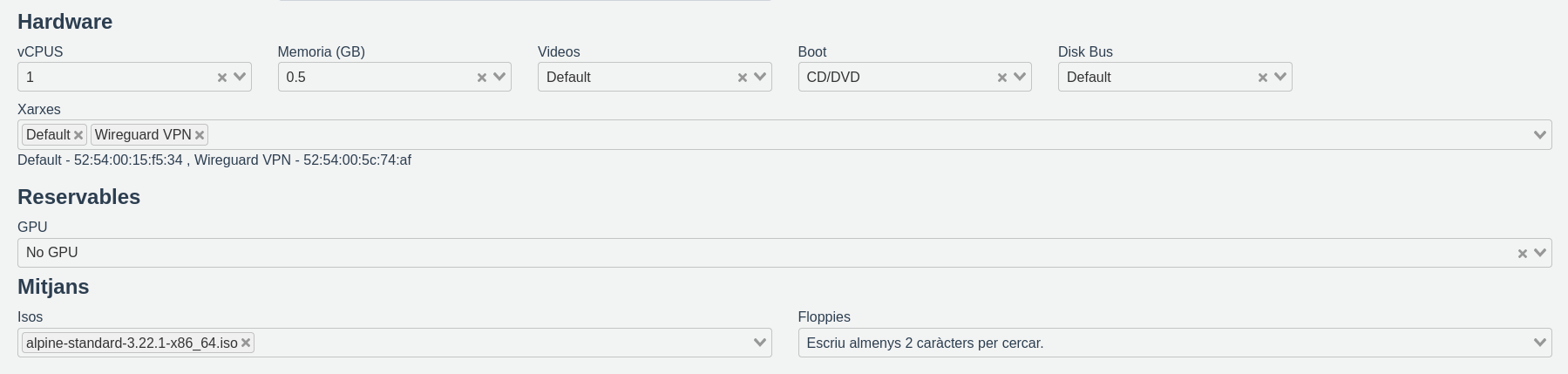Clear the Disk Bus selection
1568x374 pixels.
pyautogui.click(x=1262, y=78)
